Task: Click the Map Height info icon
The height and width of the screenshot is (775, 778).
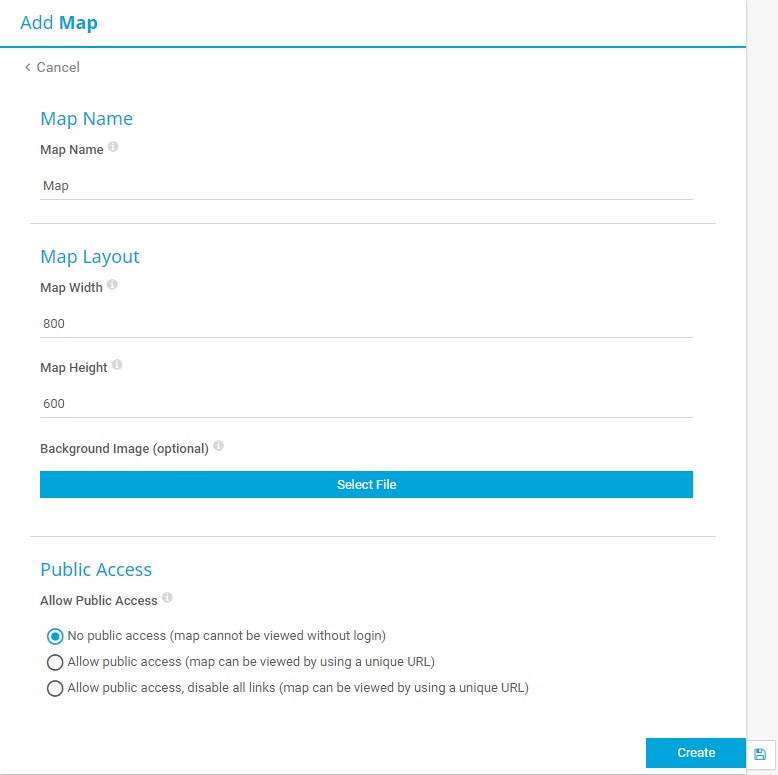Action: (x=117, y=365)
